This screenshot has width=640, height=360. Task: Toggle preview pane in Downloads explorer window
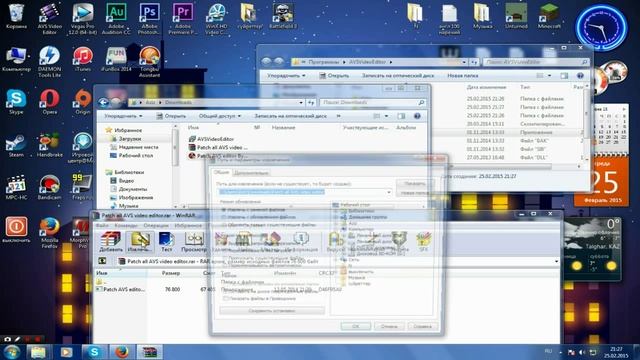tap(401, 116)
